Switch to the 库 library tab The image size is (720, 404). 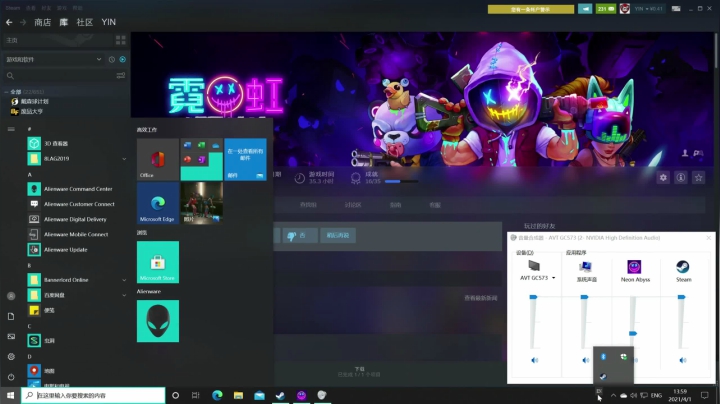tap(64, 22)
